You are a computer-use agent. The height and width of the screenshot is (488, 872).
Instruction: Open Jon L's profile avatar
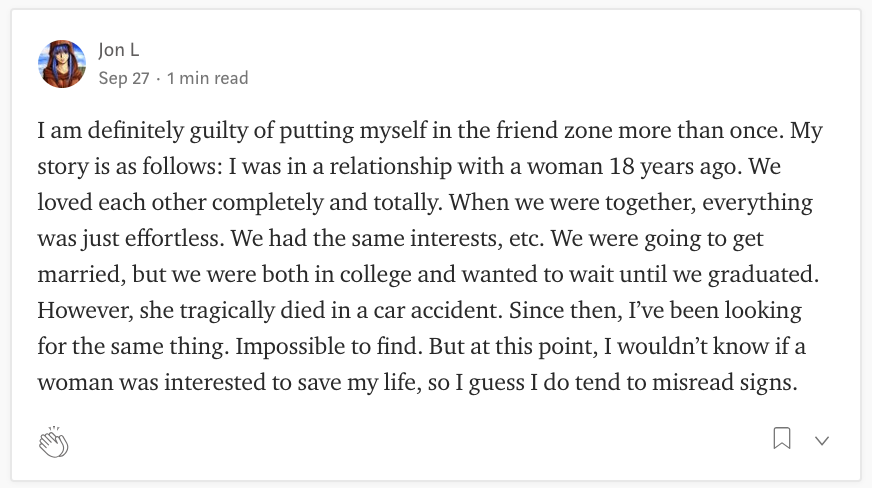tap(62, 64)
